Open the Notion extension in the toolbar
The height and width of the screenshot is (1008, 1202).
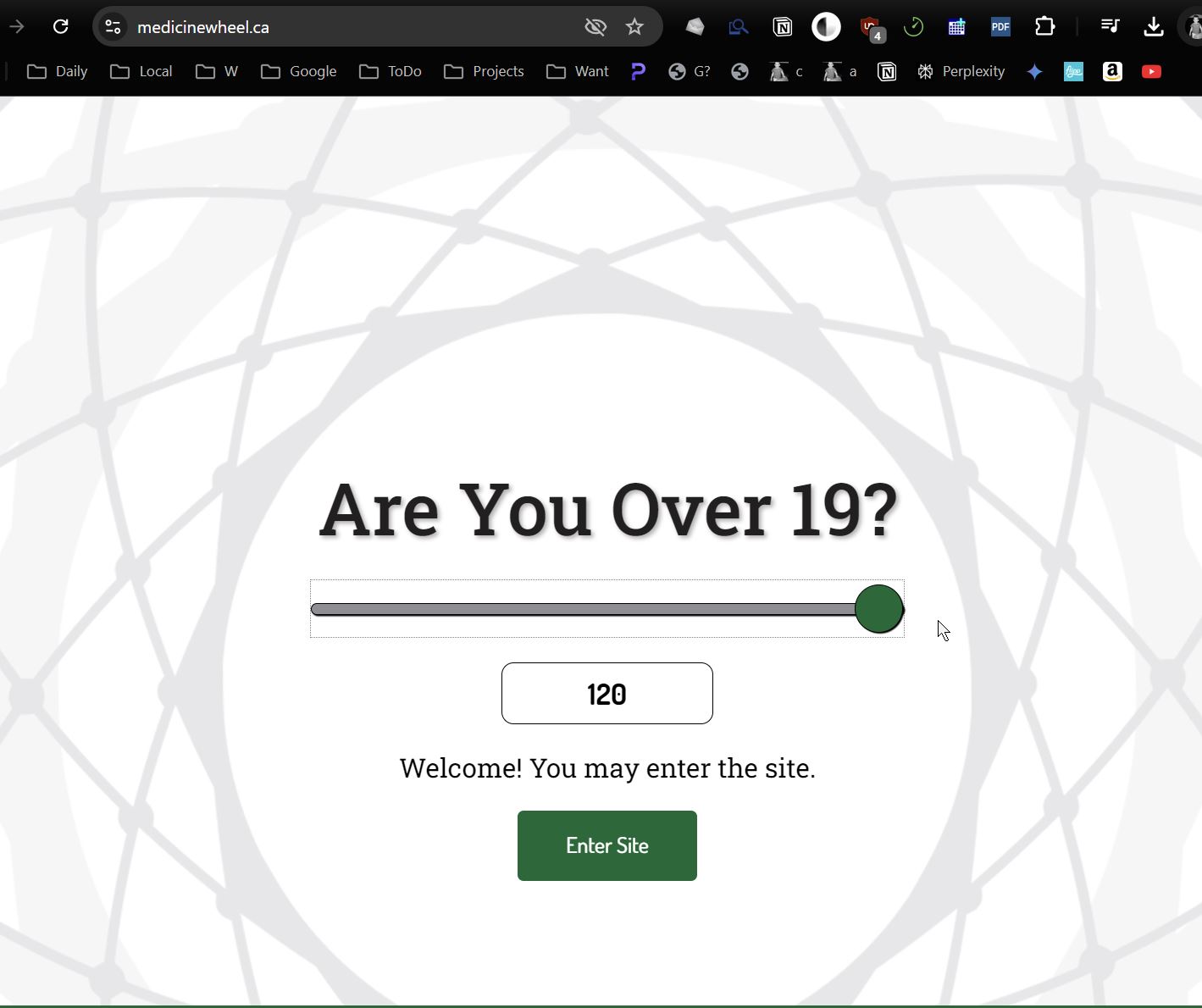click(x=782, y=27)
